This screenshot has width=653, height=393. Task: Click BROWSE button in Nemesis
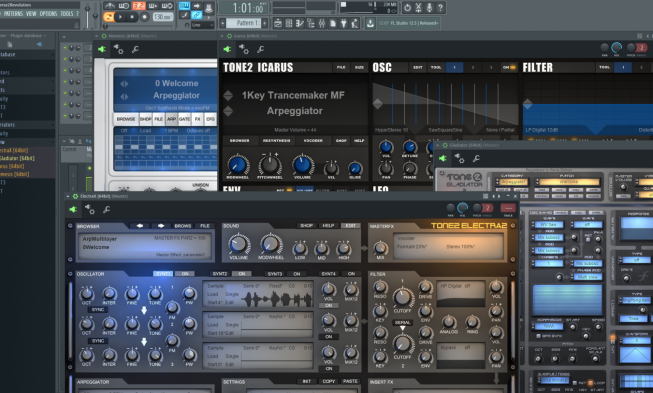[x=126, y=119]
